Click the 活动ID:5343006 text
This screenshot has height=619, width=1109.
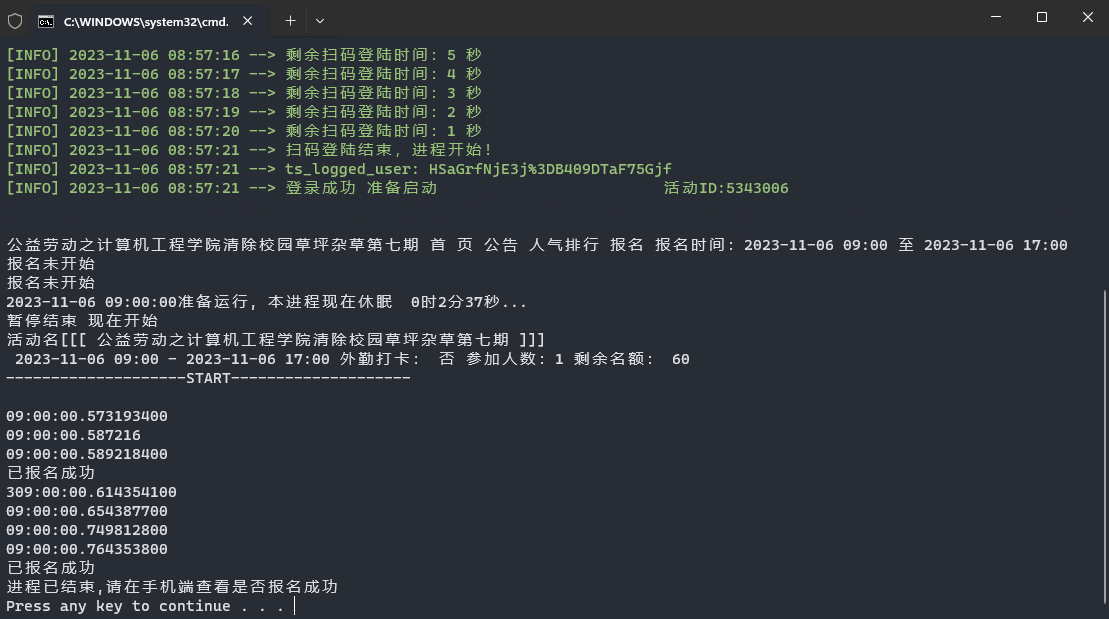(x=726, y=188)
